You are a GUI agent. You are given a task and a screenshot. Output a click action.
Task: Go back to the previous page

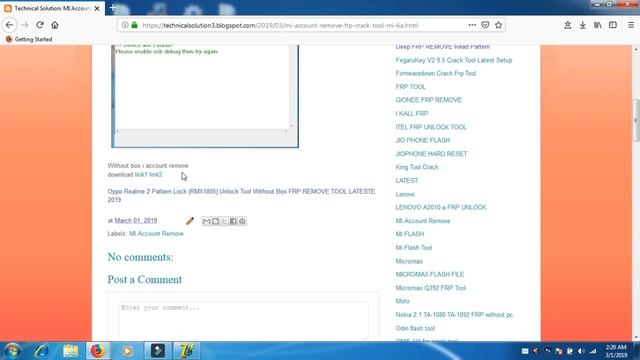(x=9, y=25)
